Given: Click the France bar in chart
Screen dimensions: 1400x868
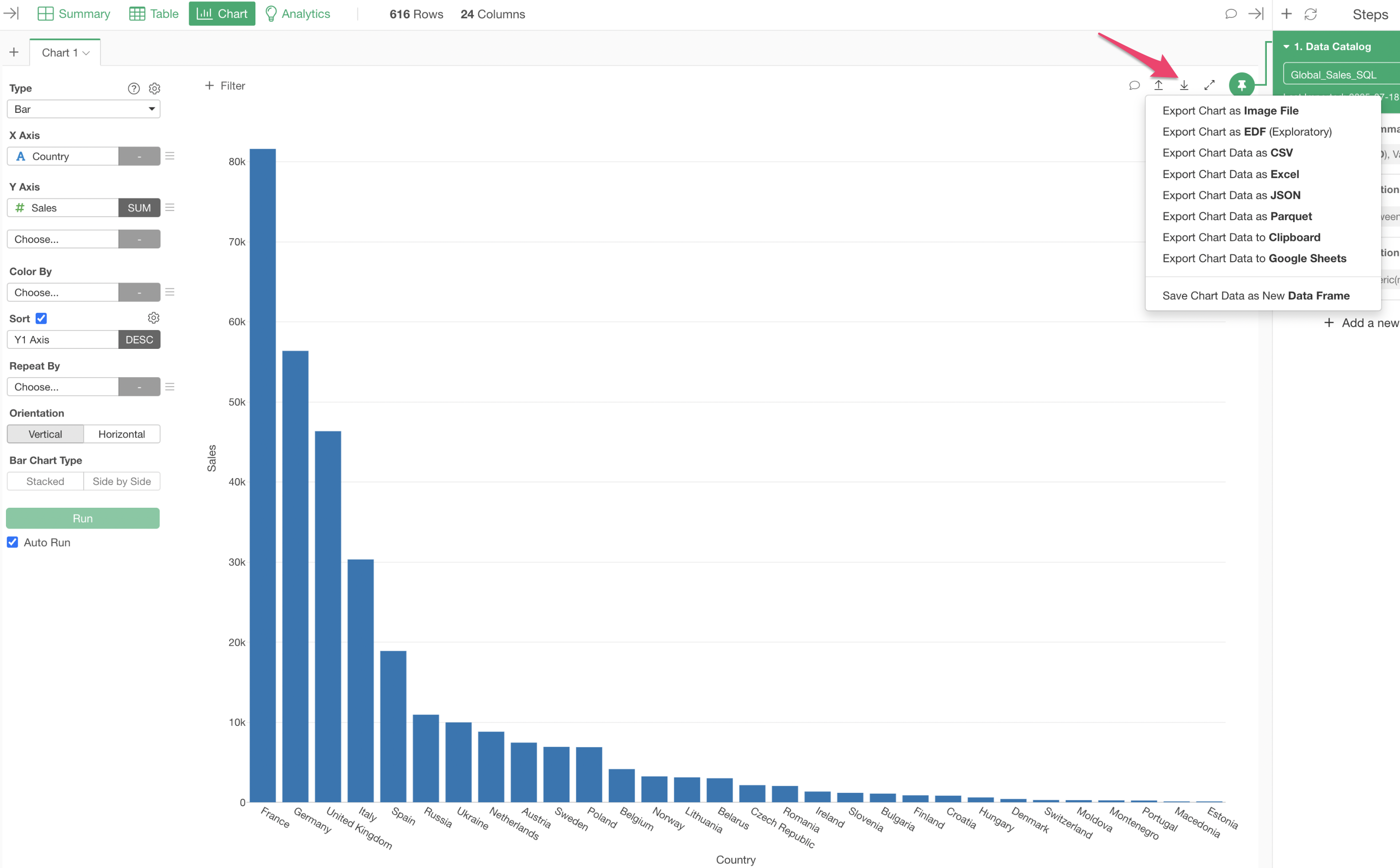Looking at the screenshot, I should click(262, 476).
